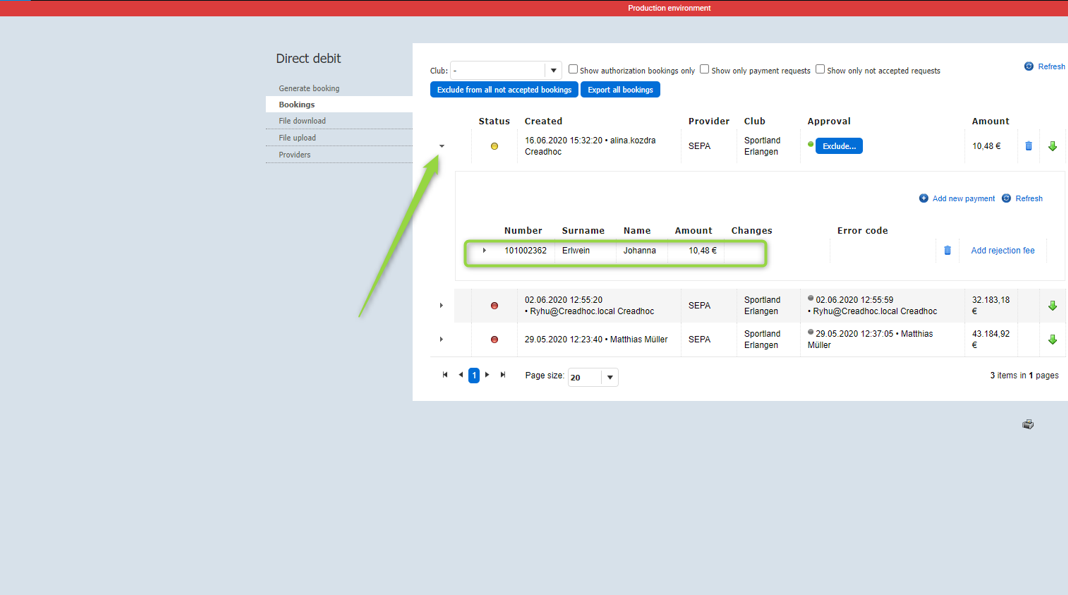Delete Johanna Erlwein payment with trash icon

[x=947, y=251]
